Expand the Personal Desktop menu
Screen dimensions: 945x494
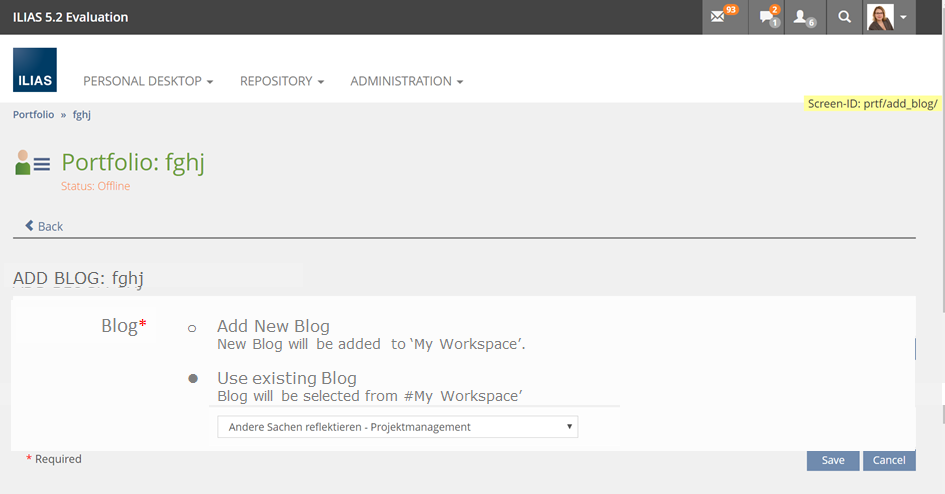coord(148,81)
